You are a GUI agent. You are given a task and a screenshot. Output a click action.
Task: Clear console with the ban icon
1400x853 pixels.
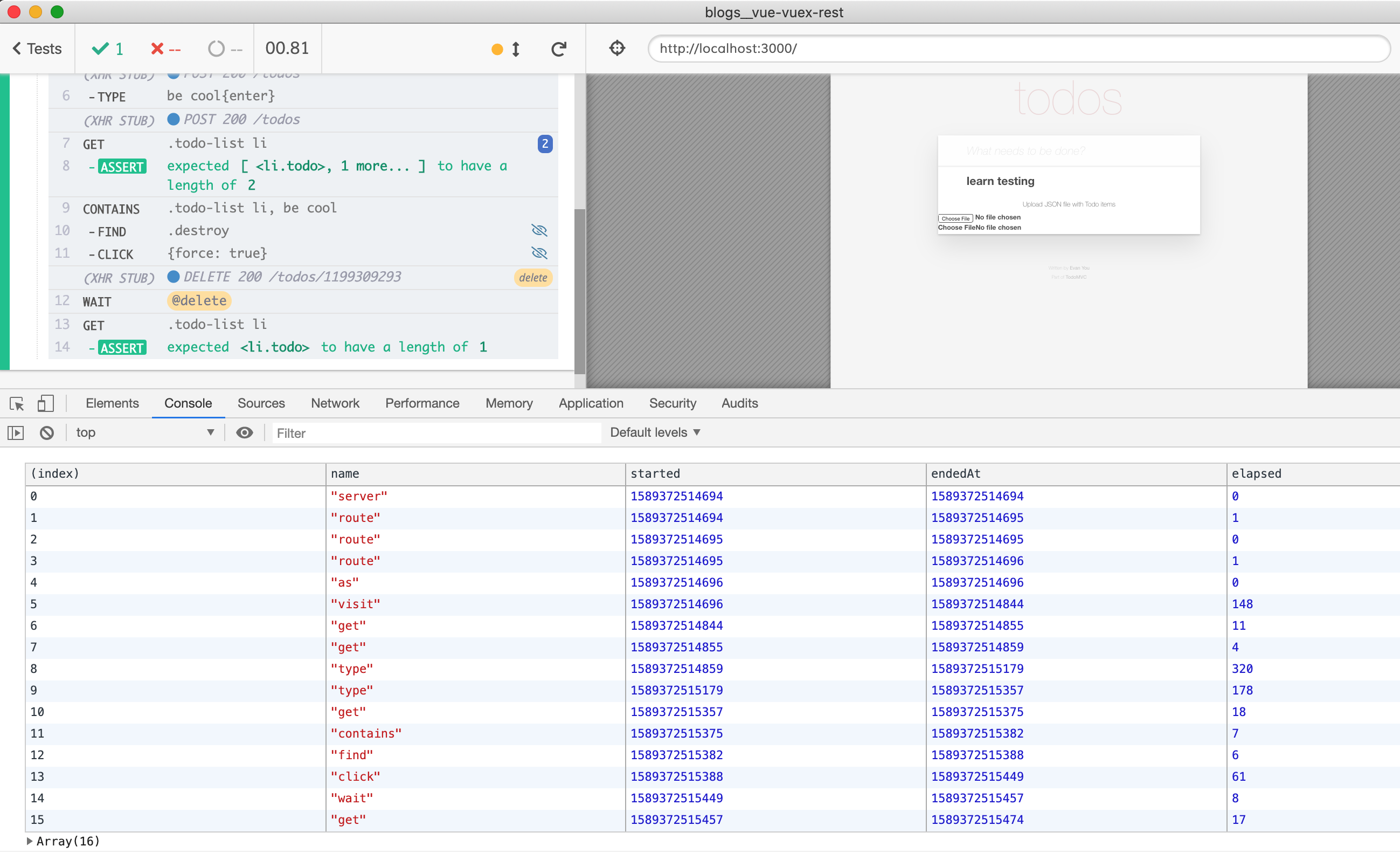coord(46,433)
